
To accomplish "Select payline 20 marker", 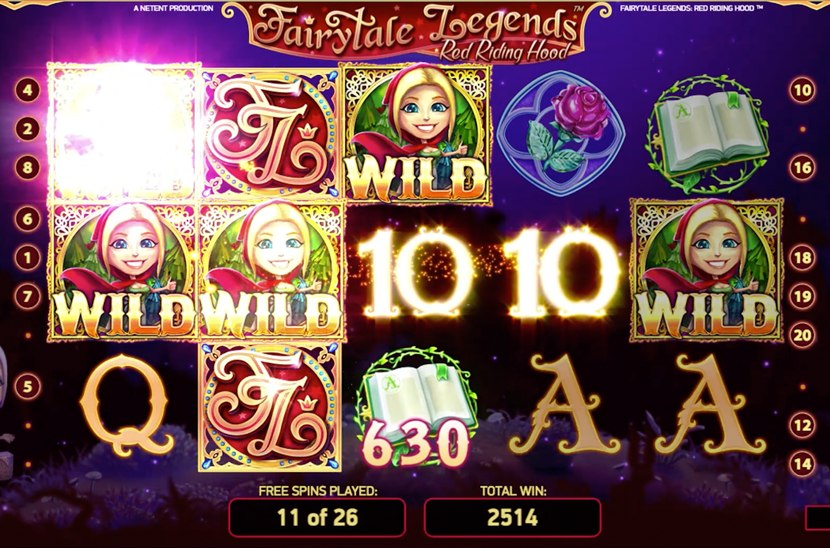I will 802,335.
